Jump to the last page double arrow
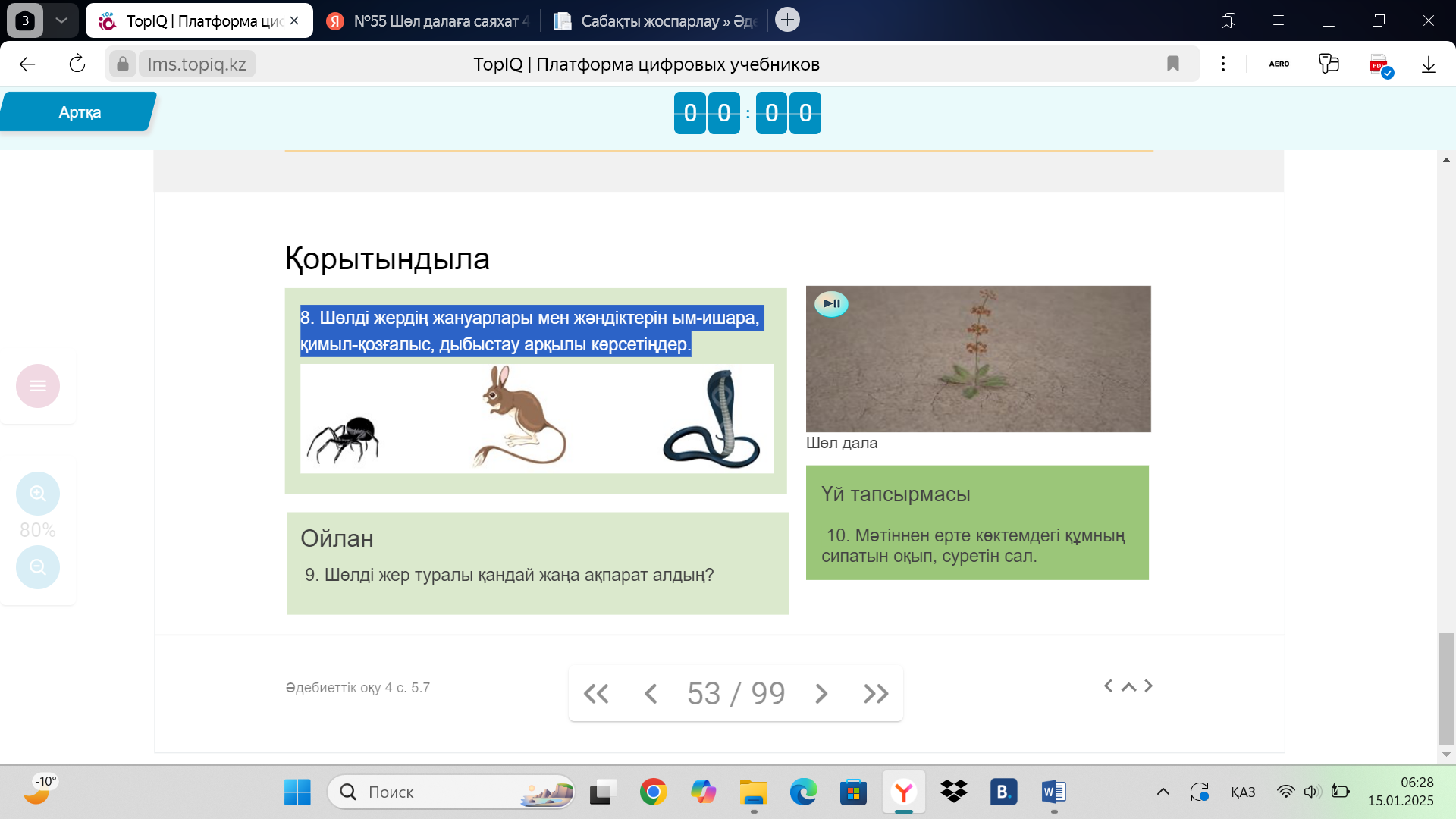1456x819 pixels. pyautogui.click(x=876, y=693)
